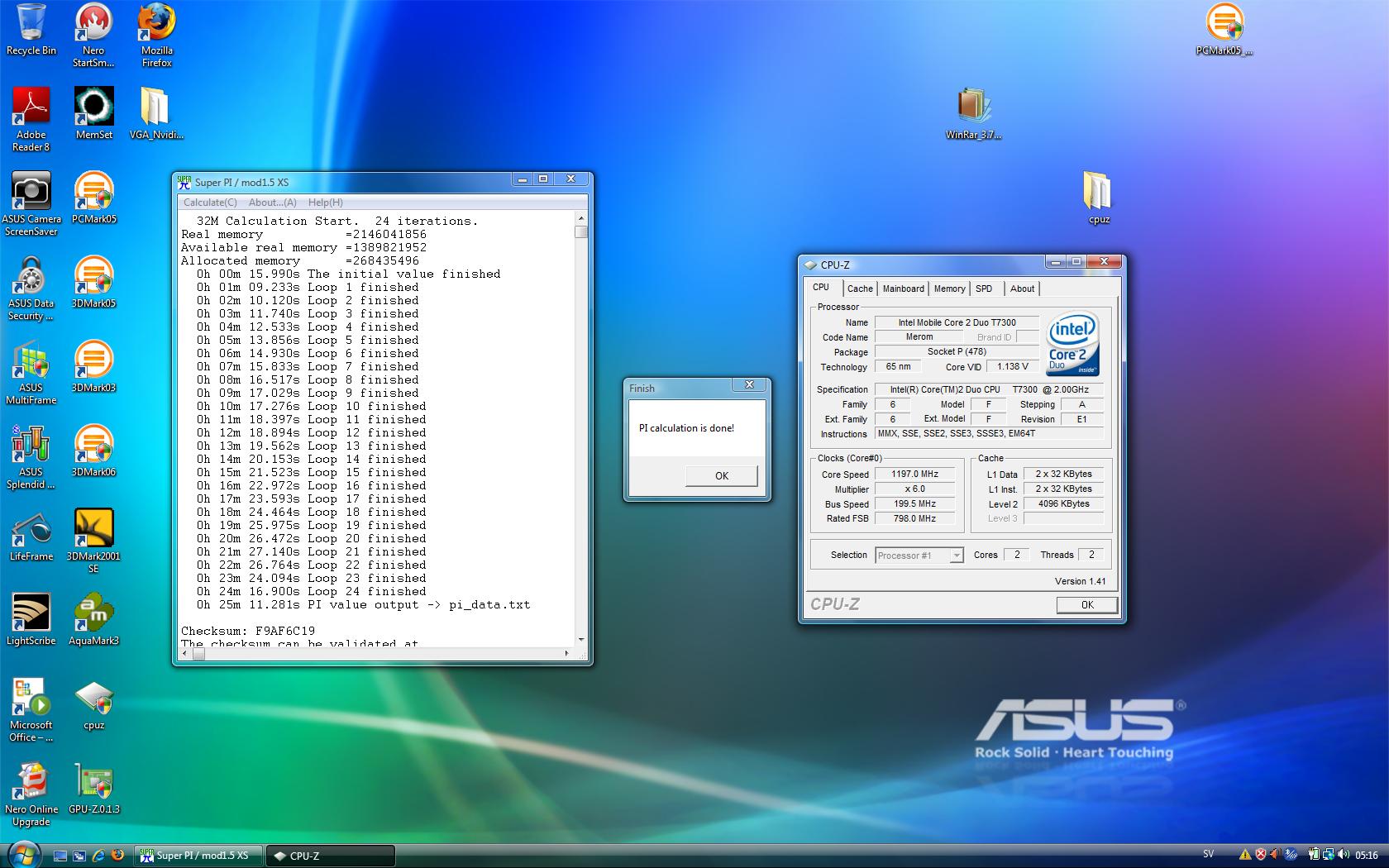Click Internet Explorer quick launch icon
This screenshot has height=868, width=1389.
point(98,856)
